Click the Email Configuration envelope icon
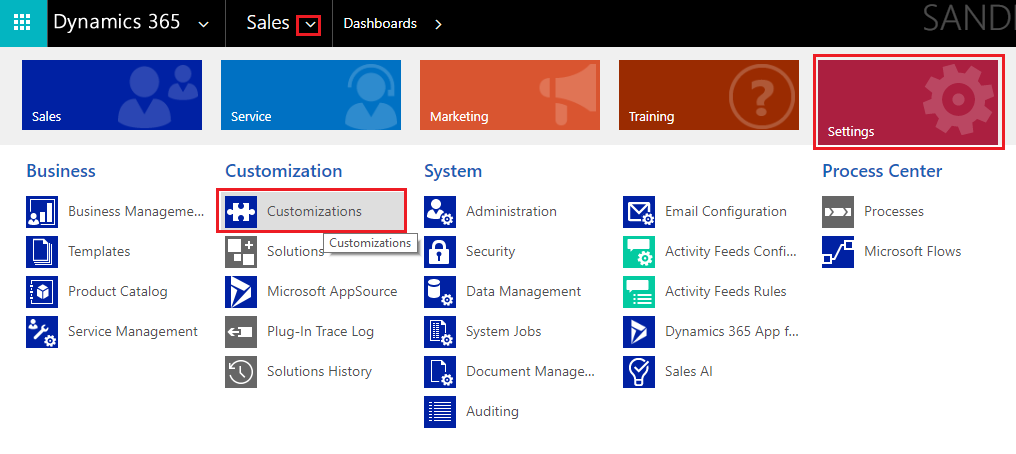The height and width of the screenshot is (454, 1016). tap(639, 212)
